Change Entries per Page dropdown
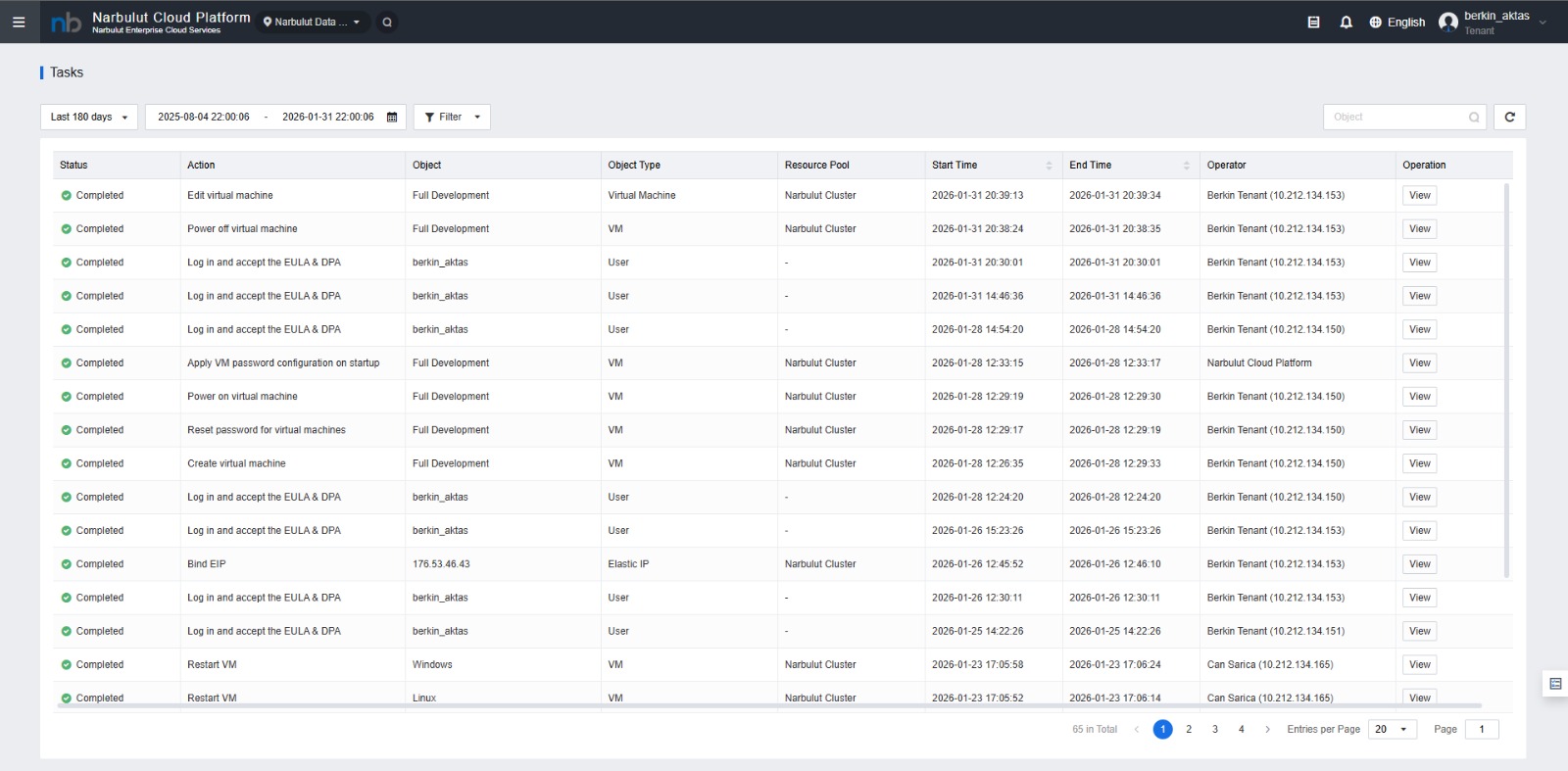Screen dimensions: 1568x771 (x=1391, y=729)
